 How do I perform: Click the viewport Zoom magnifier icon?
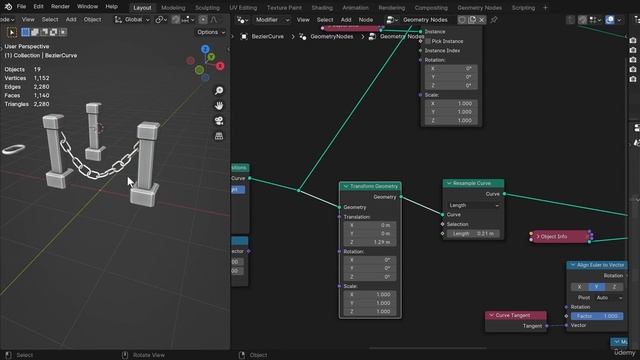click(x=219, y=91)
